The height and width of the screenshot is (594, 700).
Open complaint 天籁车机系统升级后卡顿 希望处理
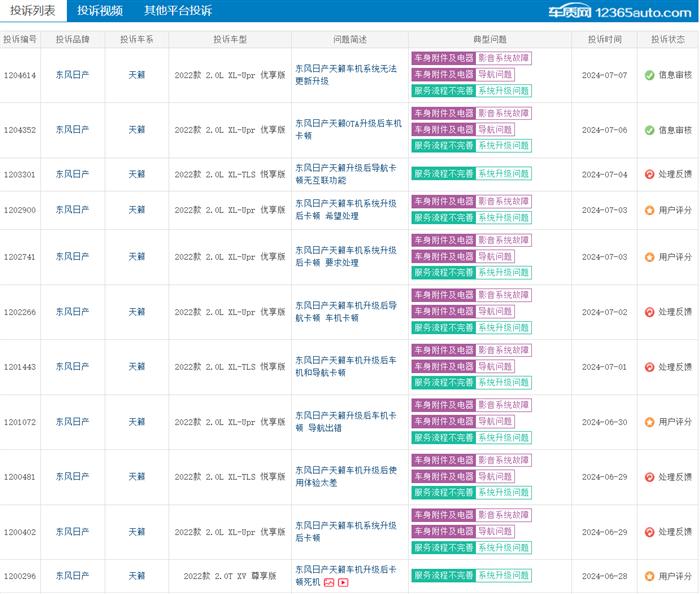[346, 210]
